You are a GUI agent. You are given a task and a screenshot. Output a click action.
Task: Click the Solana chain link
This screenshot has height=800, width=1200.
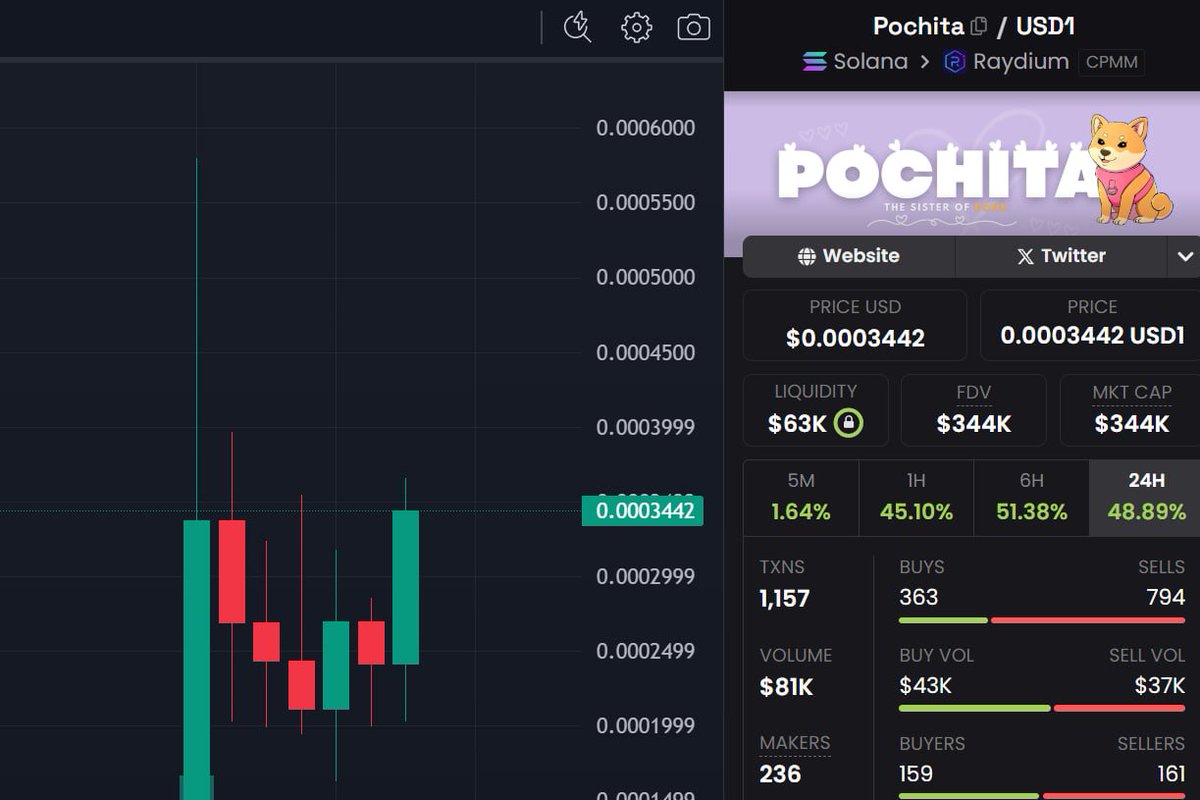pyautogui.click(x=855, y=62)
